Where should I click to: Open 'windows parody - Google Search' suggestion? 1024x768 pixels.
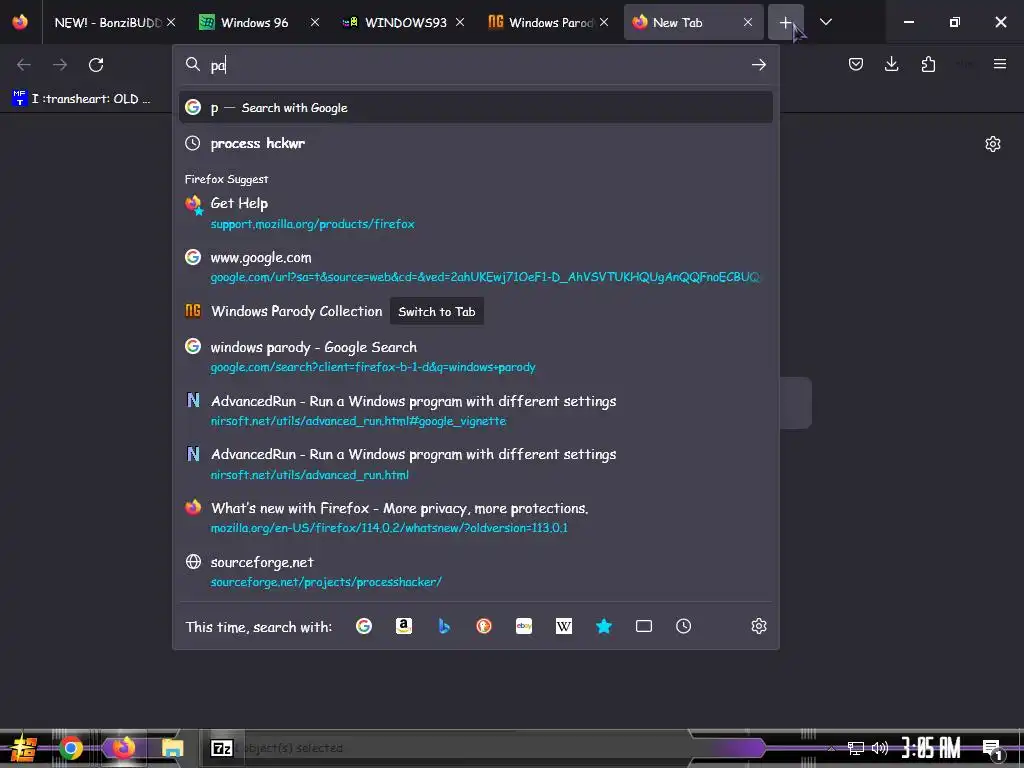pyautogui.click(x=475, y=356)
